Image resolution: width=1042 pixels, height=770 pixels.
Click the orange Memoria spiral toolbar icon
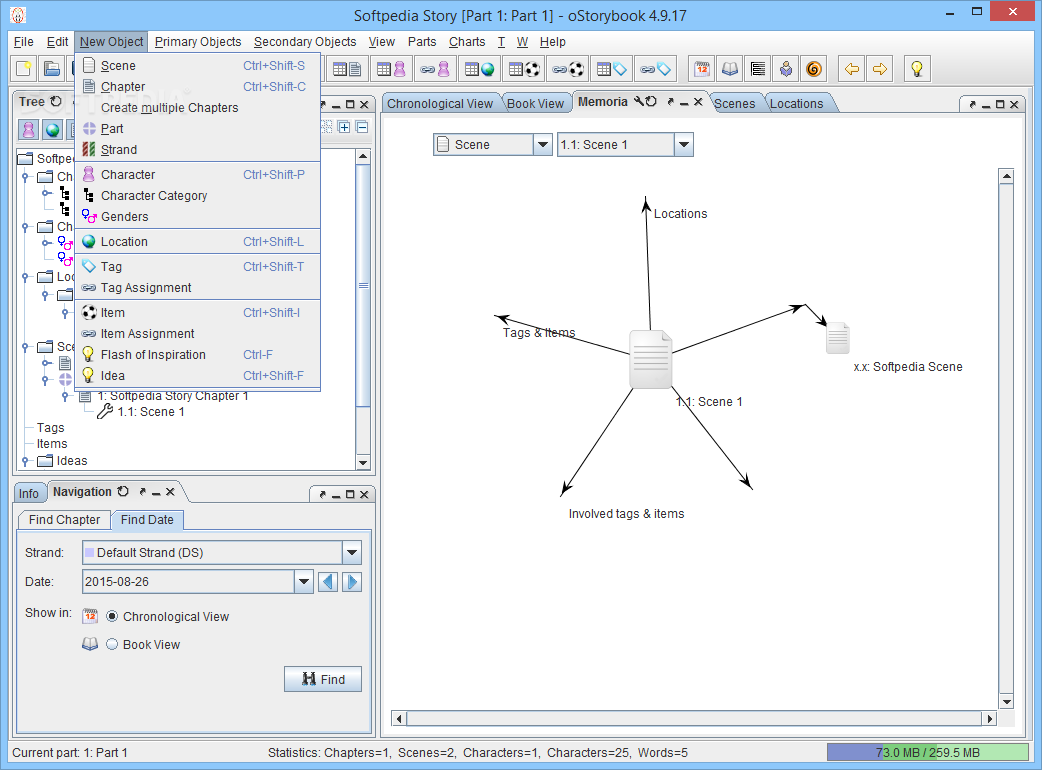click(813, 69)
